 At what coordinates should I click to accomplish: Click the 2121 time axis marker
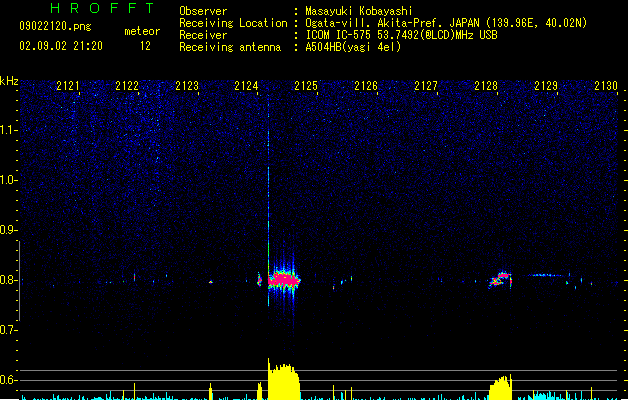point(68,85)
